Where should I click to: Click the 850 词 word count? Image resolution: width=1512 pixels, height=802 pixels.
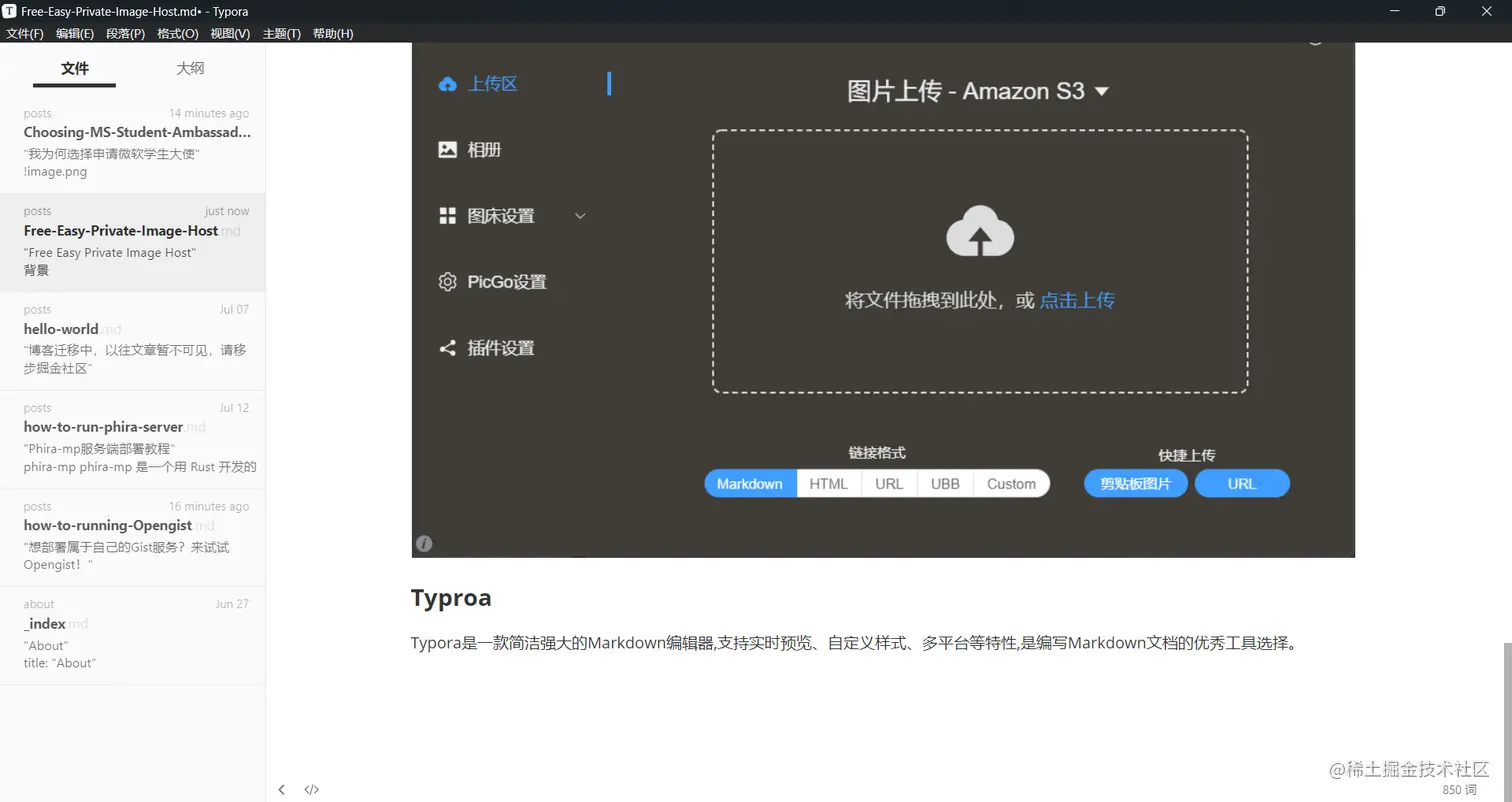point(1459,789)
